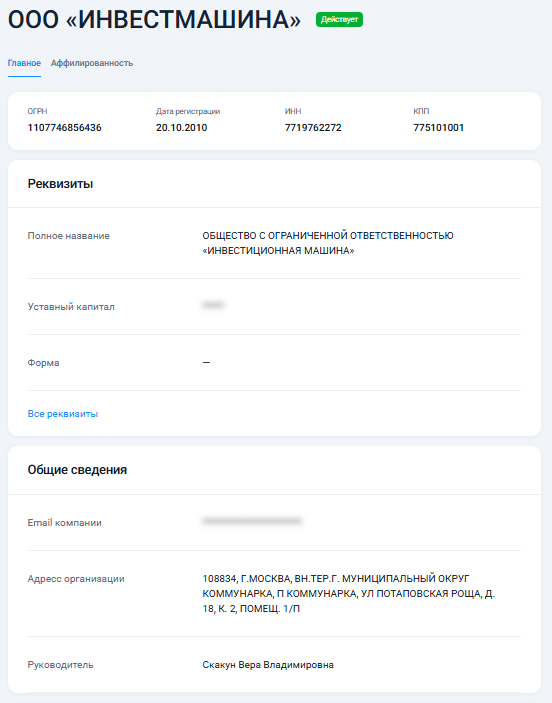Click the ИНН value 7719762272

[x=313, y=128]
